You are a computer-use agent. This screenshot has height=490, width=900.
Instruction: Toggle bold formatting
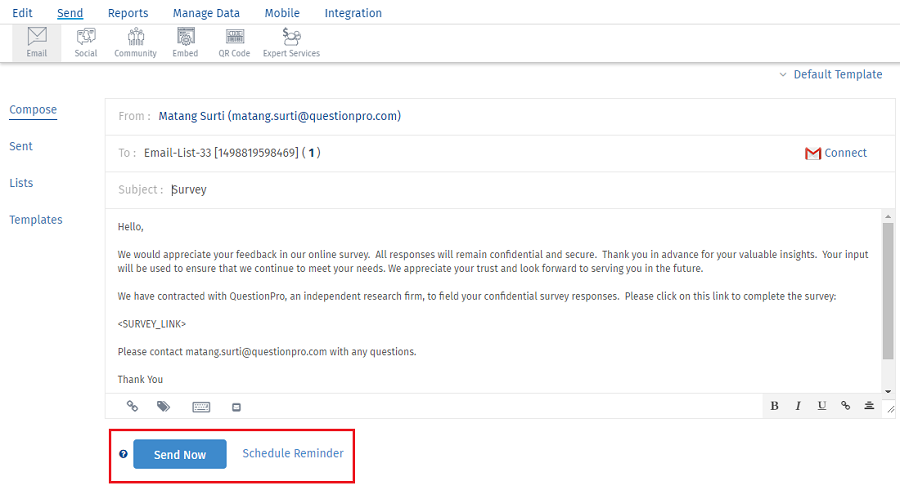click(x=774, y=406)
